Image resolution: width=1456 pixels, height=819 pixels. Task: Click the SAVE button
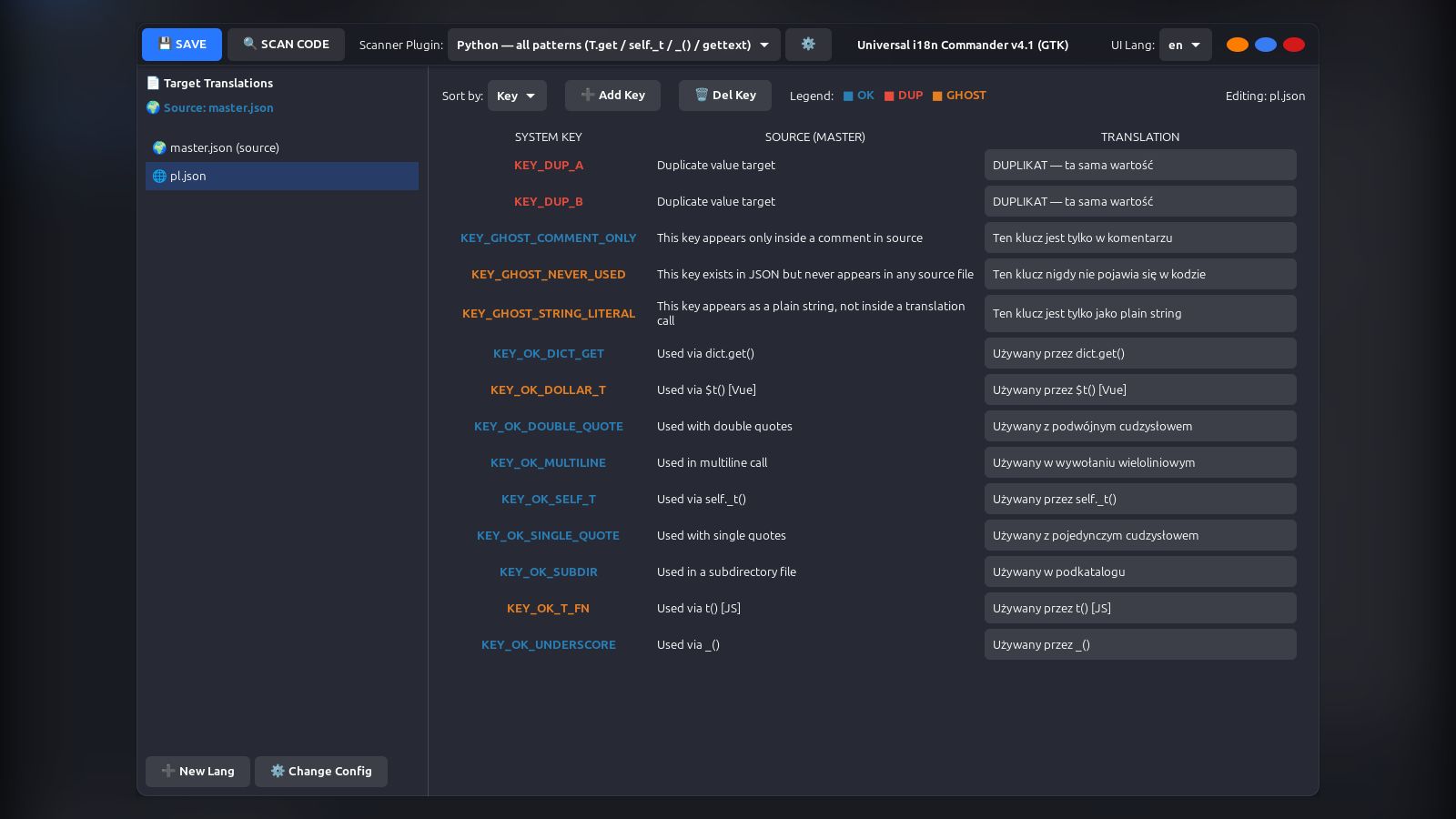[182, 45]
